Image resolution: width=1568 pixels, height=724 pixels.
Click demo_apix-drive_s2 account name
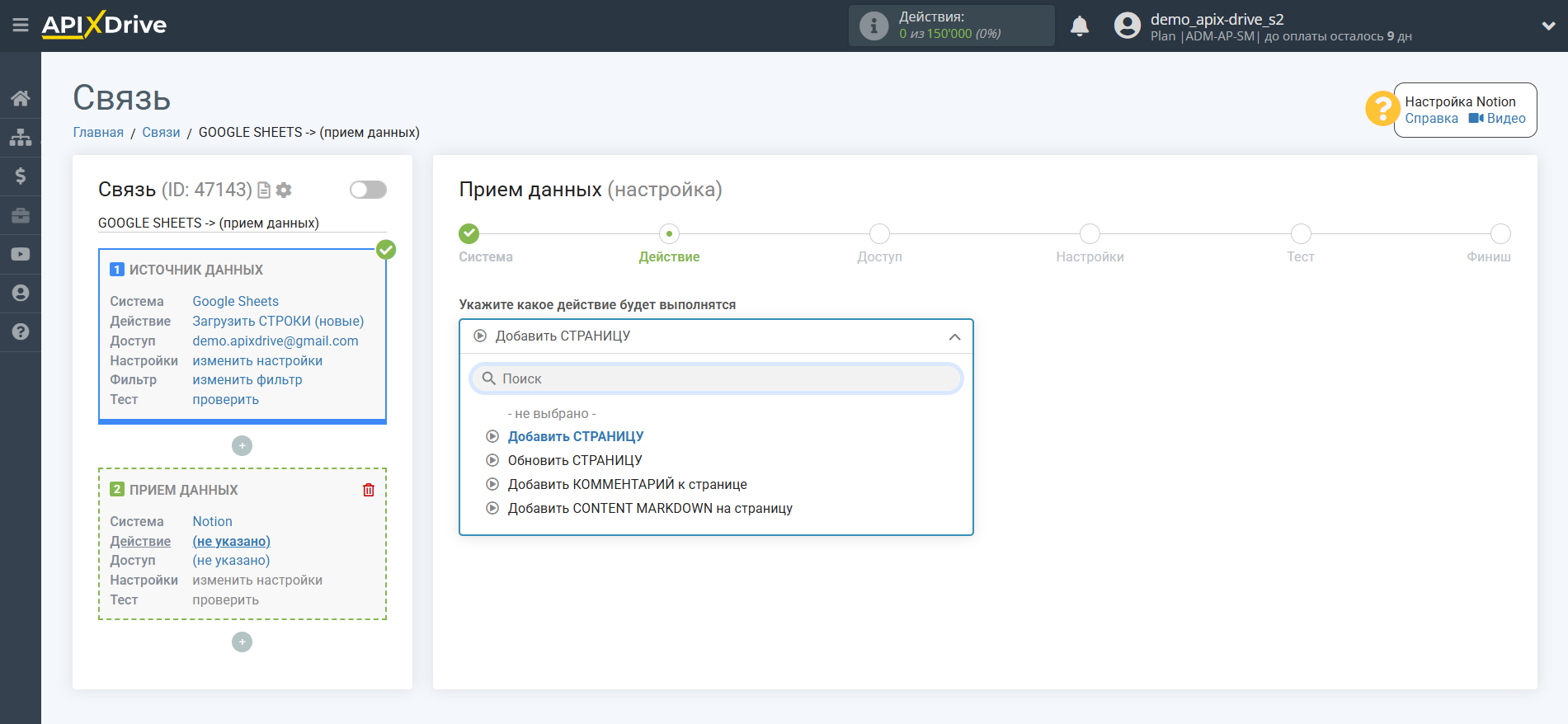[x=1217, y=19]
